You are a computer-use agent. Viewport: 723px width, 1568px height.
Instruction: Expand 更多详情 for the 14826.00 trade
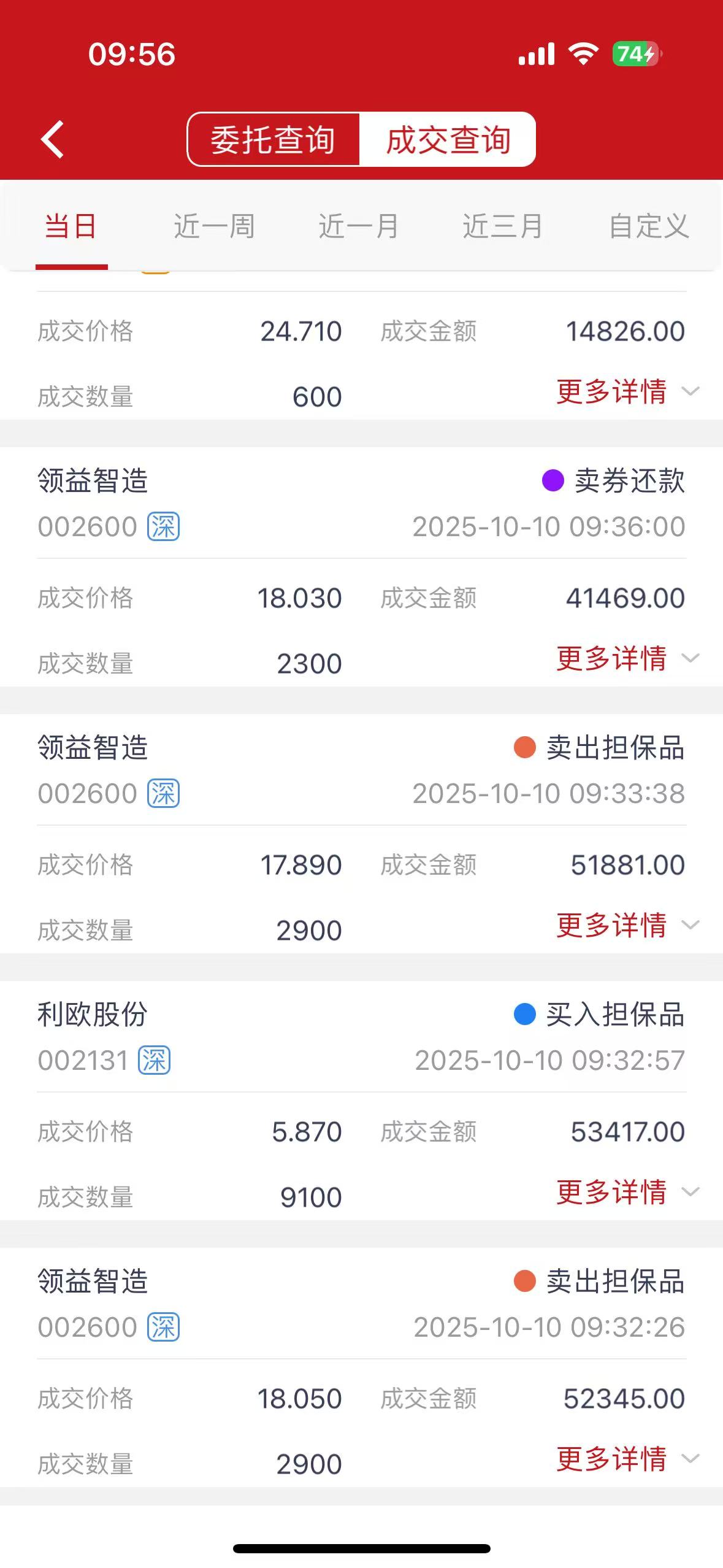click(627, 391)
